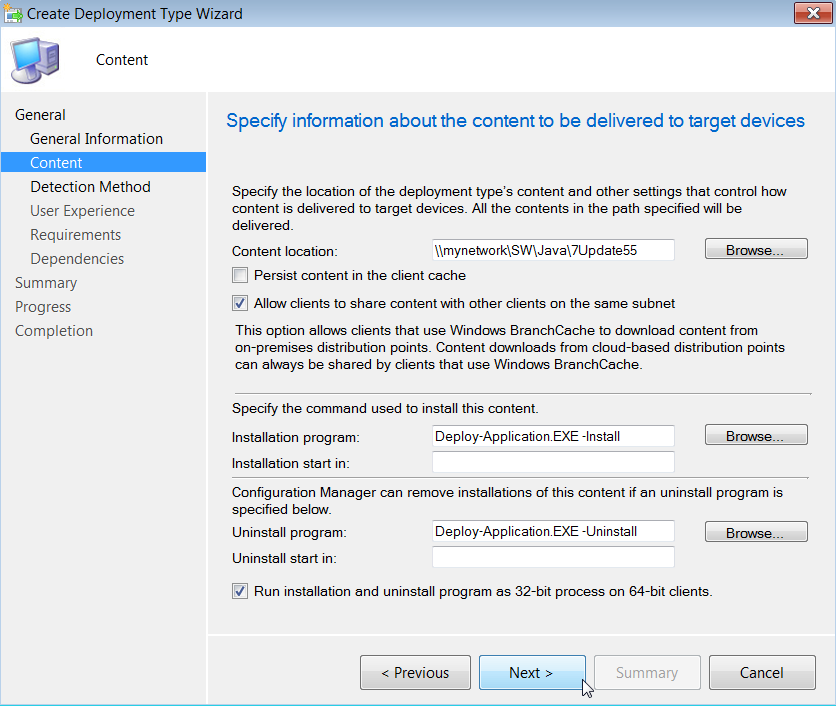836x706 pixels.
Task: Select the Uninstall program text box
Action: tap(553, 531)
